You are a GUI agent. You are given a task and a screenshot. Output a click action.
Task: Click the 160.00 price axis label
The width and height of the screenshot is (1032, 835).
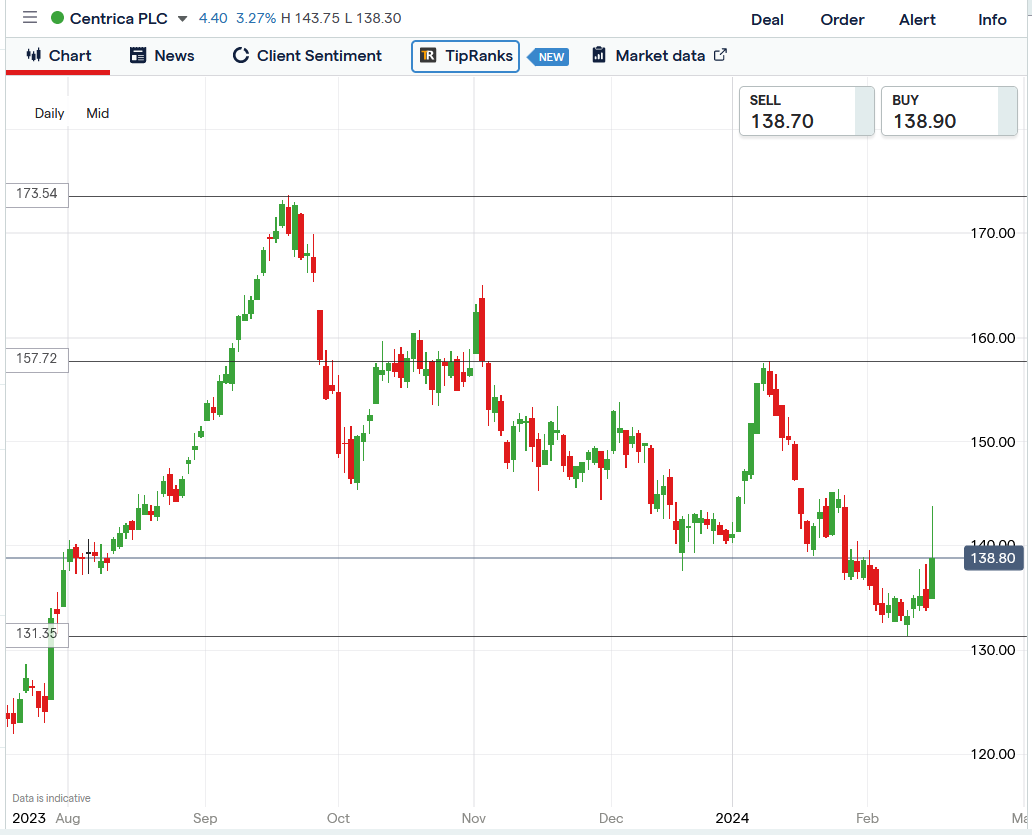point(993,338)
